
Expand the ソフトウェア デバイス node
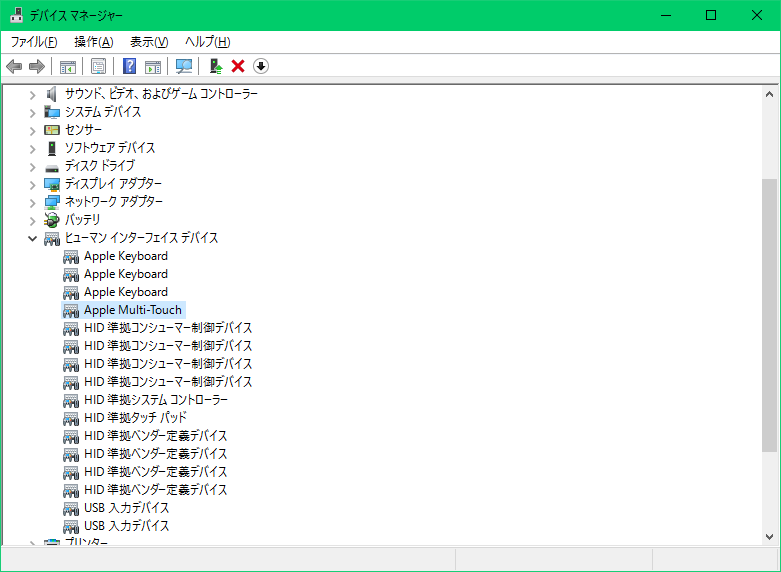tap(32, 148)
